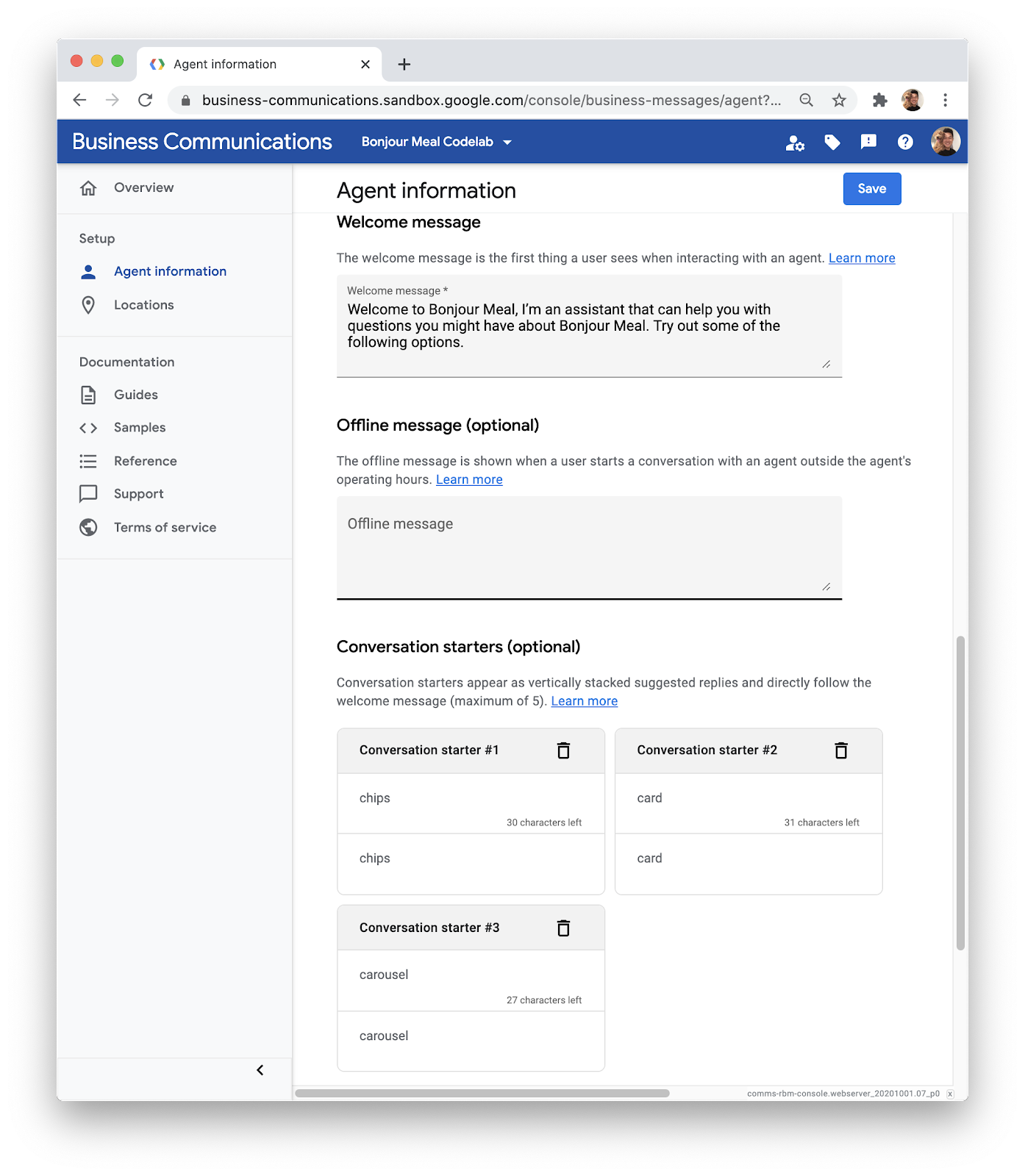Delete Conversation starter #3
Viewport: 1025px width, 1176px height.
(563, 928)
